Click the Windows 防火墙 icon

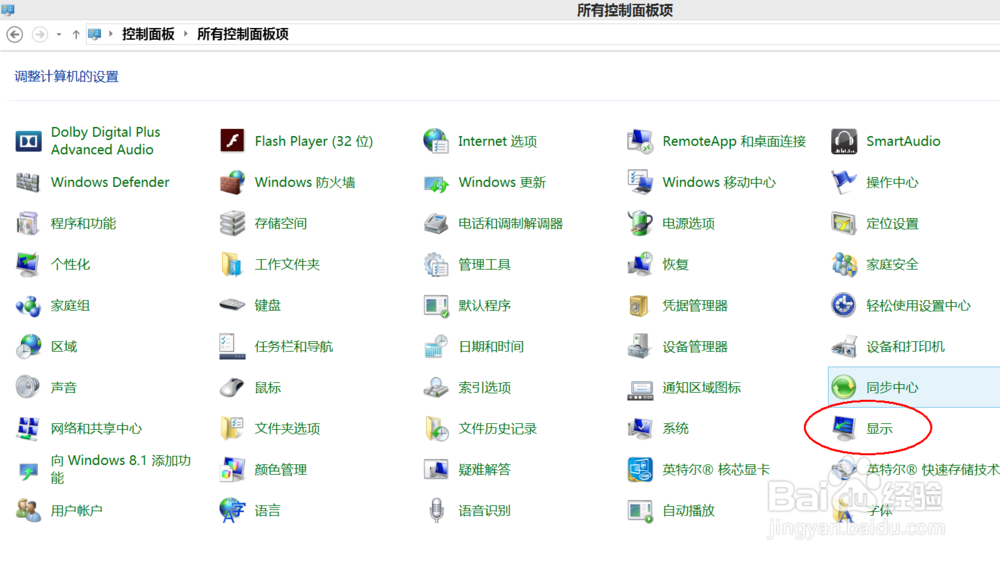click(232, 182)
